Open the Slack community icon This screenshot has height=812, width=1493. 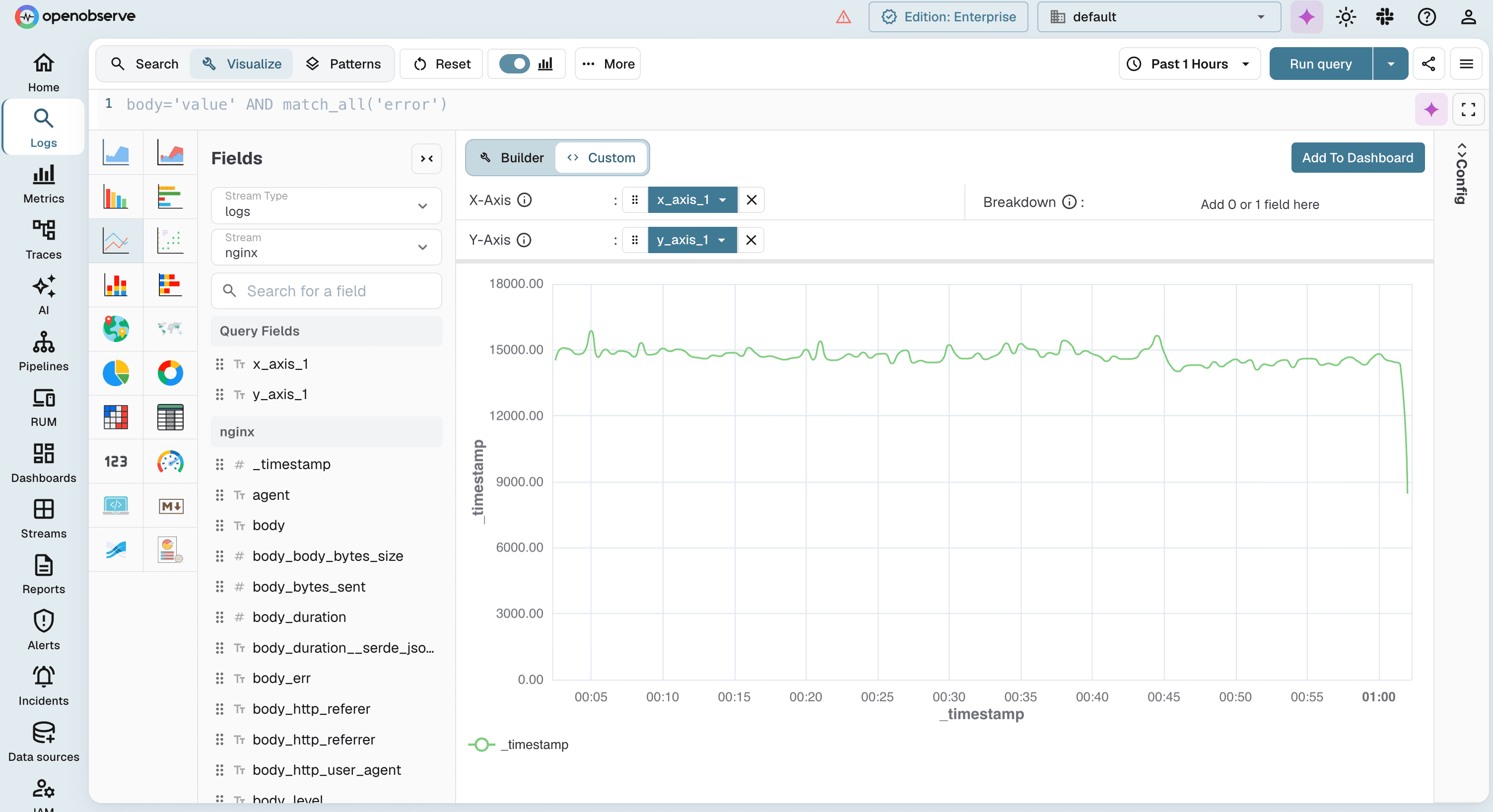(x=1385, y=17)
